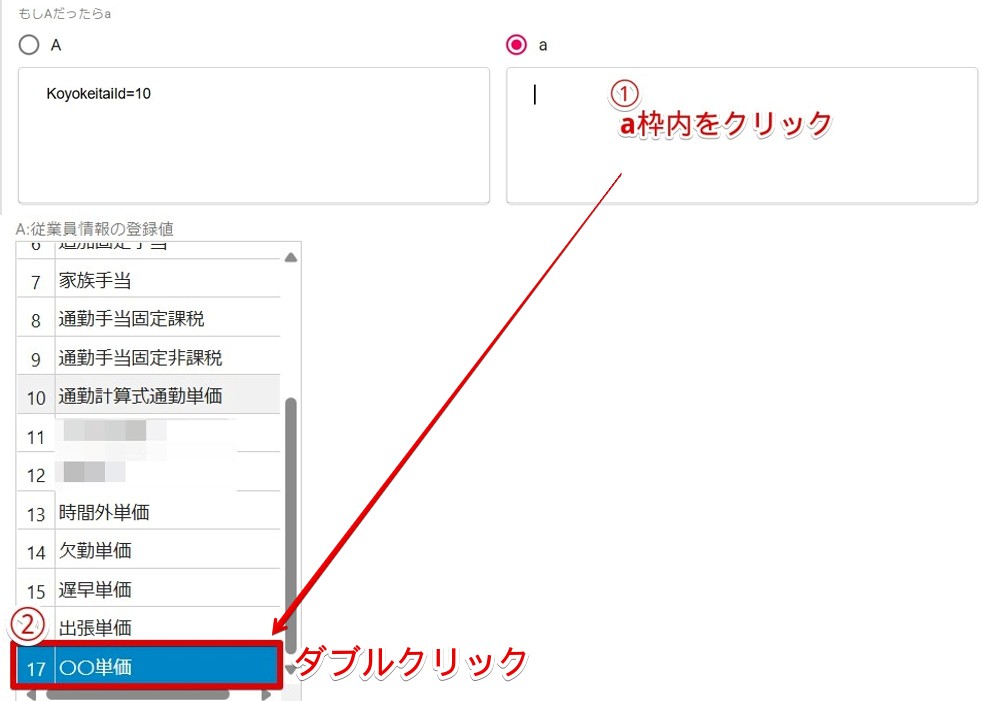Select row 13 時間外単価

coord(148,511)
